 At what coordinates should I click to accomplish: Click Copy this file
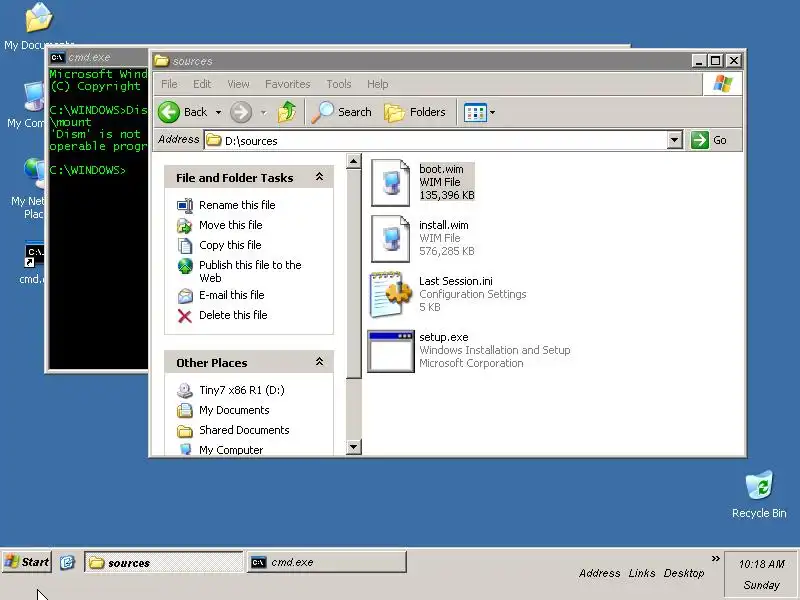[x=230, y=245]
